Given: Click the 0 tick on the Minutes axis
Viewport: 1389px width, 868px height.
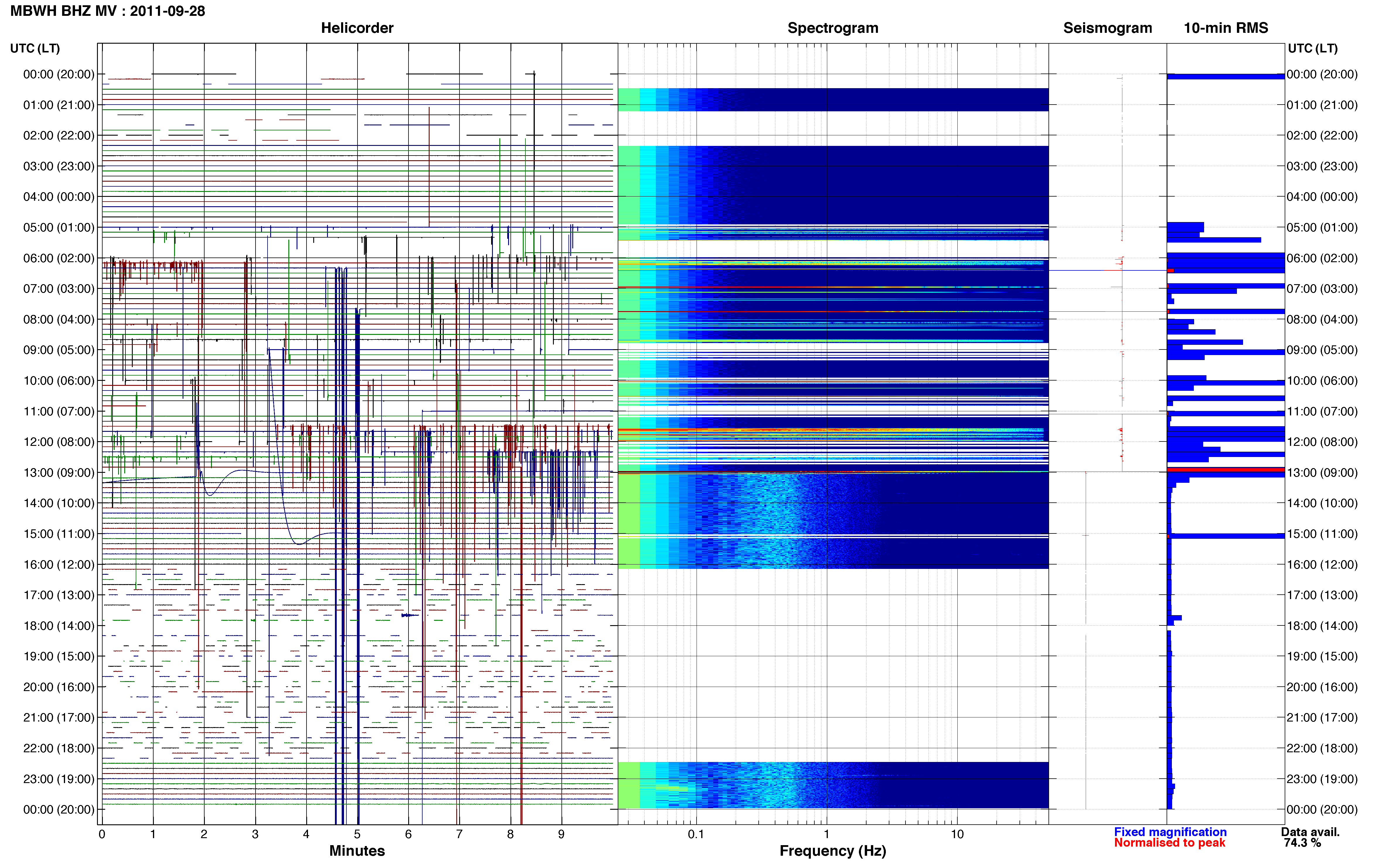Looking at the screenshot, I should click(x=102, y=834).
